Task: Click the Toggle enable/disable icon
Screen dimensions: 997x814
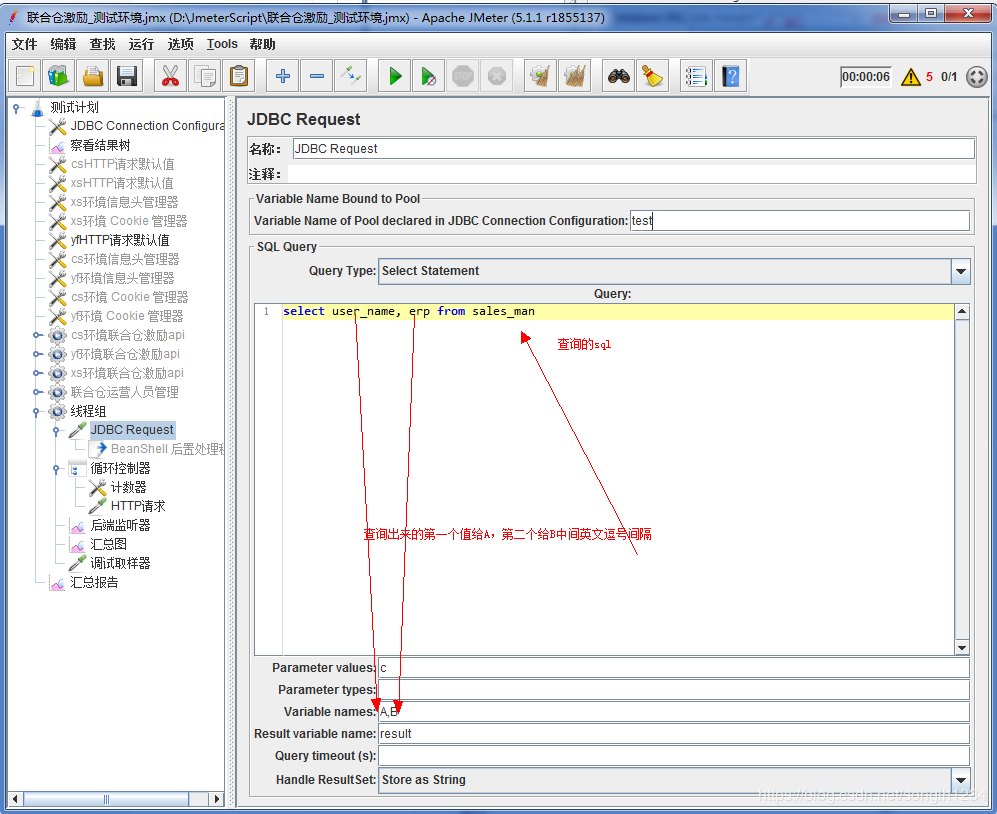Action: (351, 77)
